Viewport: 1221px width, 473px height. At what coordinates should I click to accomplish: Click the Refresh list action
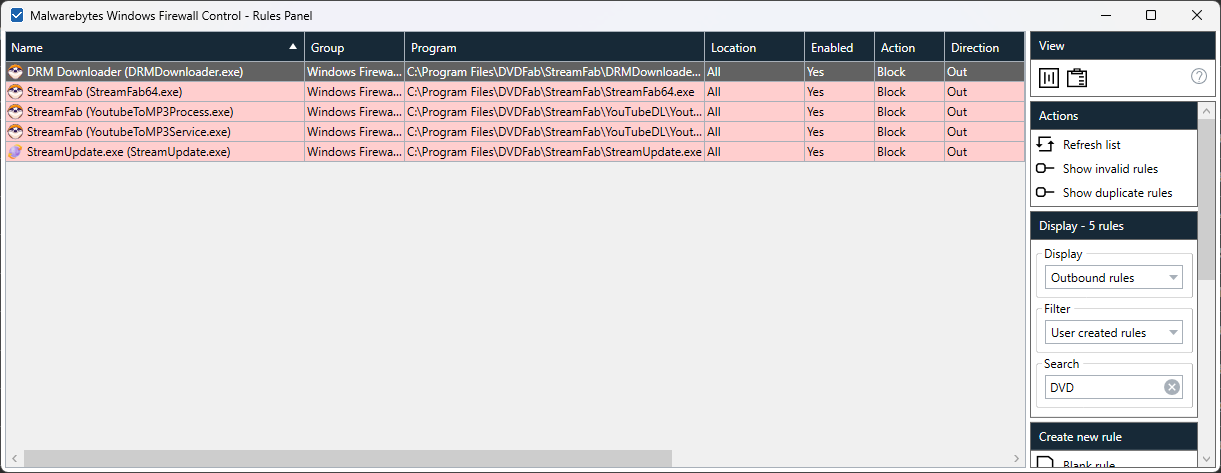tap(1091, 145)
